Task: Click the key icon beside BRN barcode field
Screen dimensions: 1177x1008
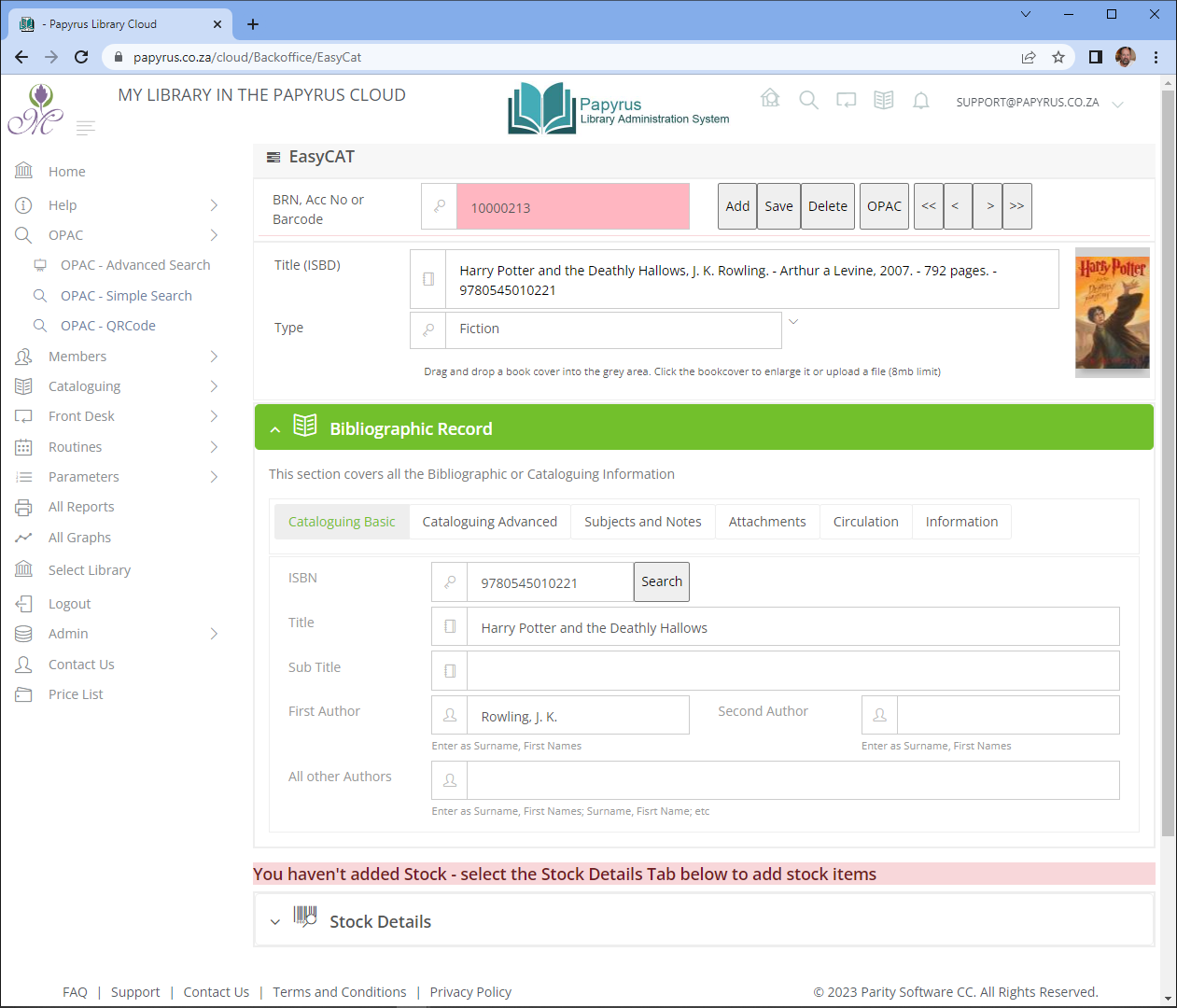Action: pos(439,206)
